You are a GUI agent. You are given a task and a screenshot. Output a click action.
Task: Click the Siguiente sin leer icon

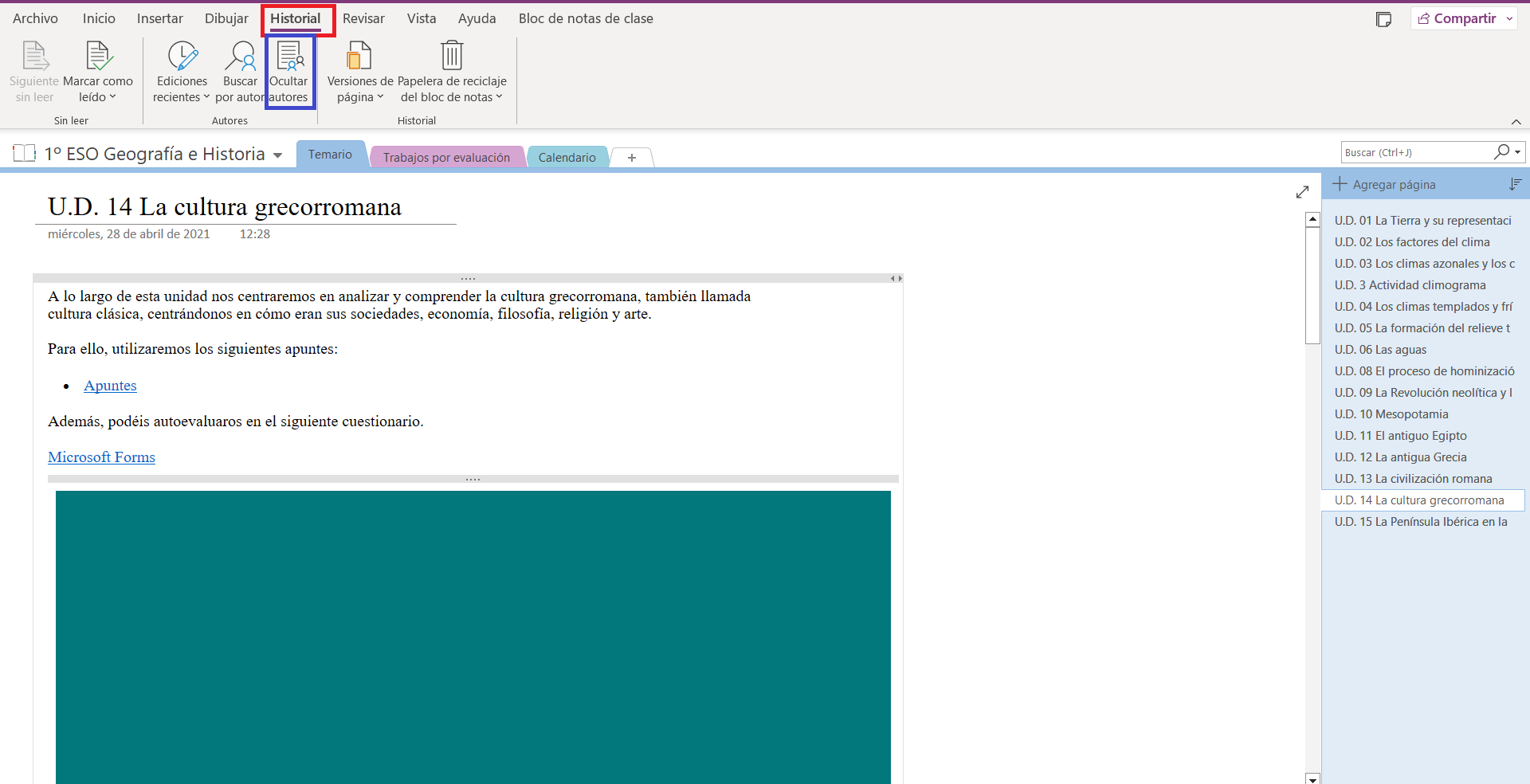click(34, 56)
